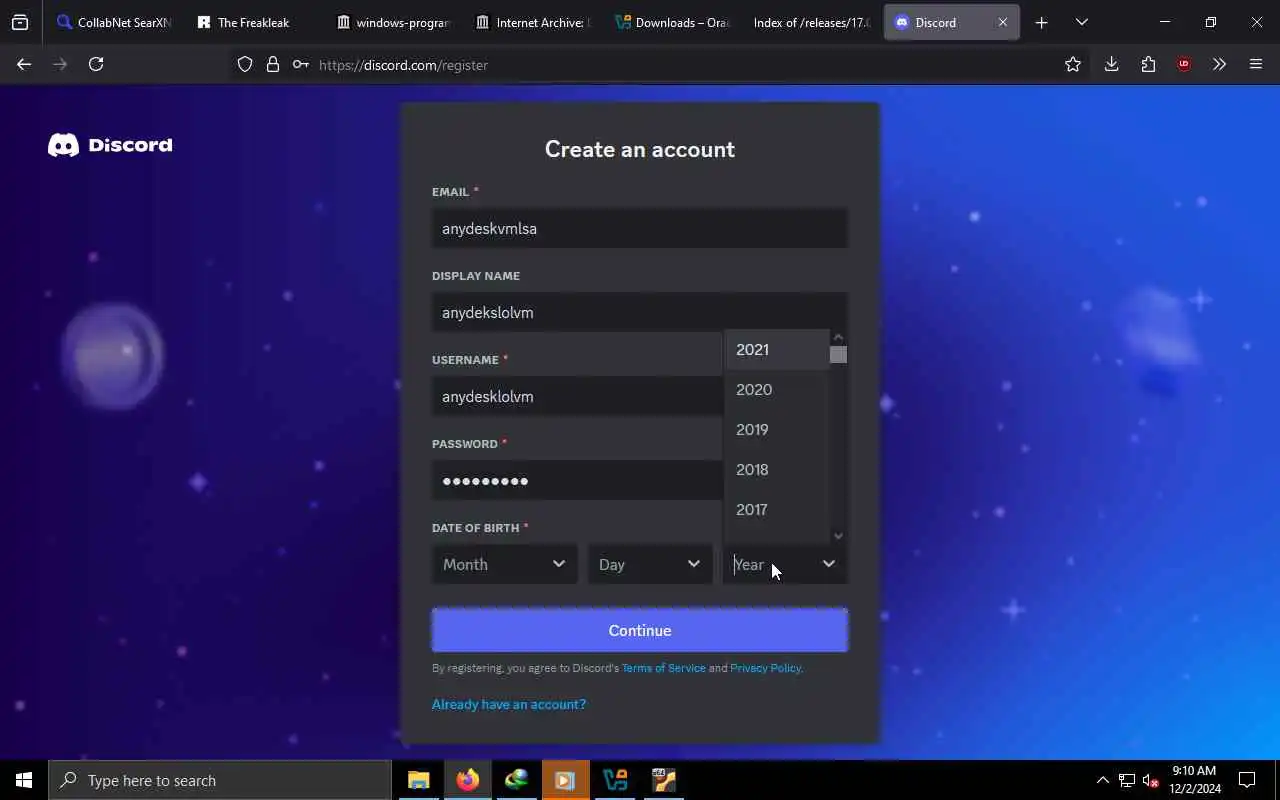Select year 2019 from list
The height and width of the screenshot is (800, 1280).
(777, 429)
